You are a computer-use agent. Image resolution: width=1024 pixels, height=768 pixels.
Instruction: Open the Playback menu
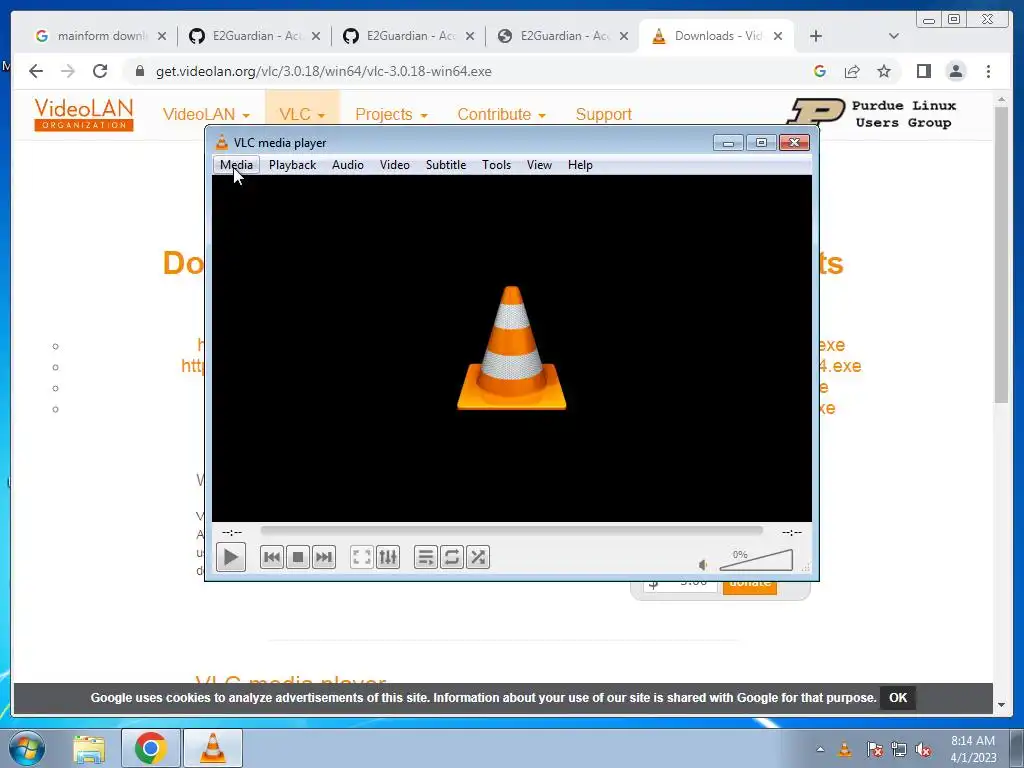(292, 165)
